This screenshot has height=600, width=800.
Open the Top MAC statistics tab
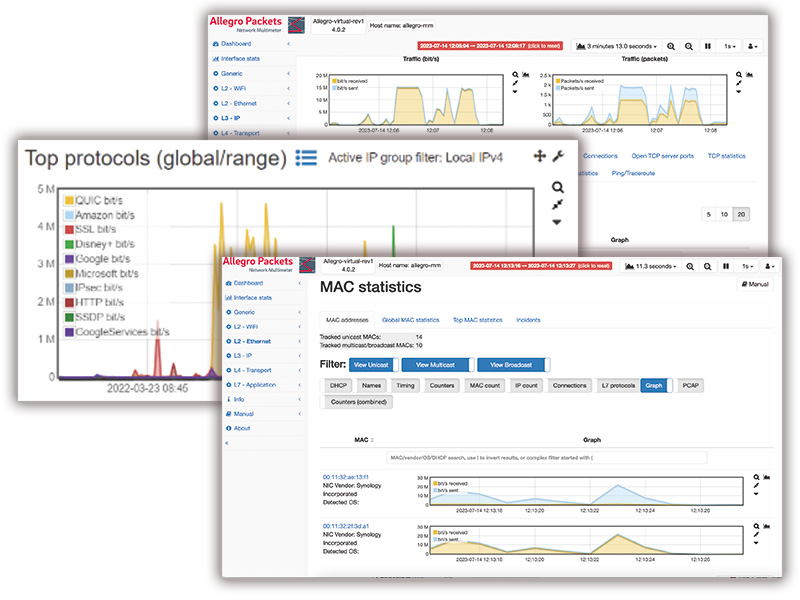477,319
